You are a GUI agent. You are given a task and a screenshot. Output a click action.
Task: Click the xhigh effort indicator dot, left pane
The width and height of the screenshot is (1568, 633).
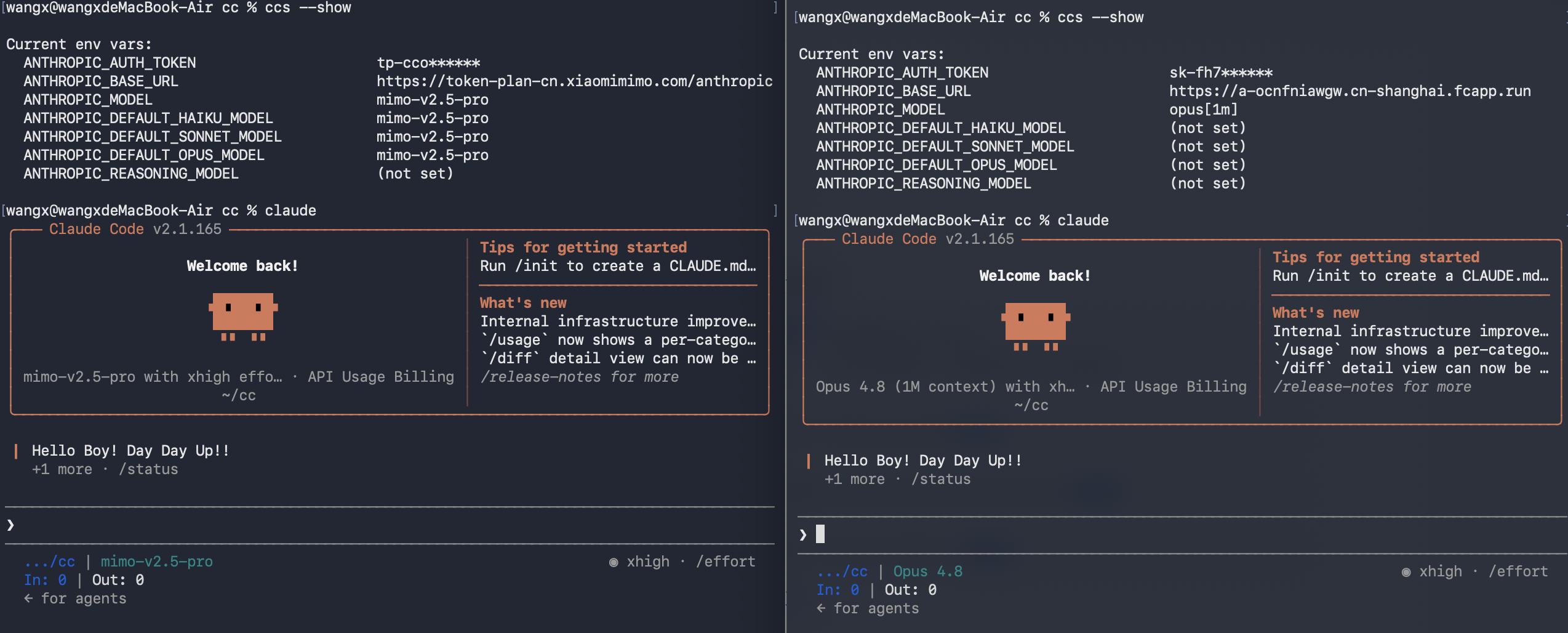614,562
